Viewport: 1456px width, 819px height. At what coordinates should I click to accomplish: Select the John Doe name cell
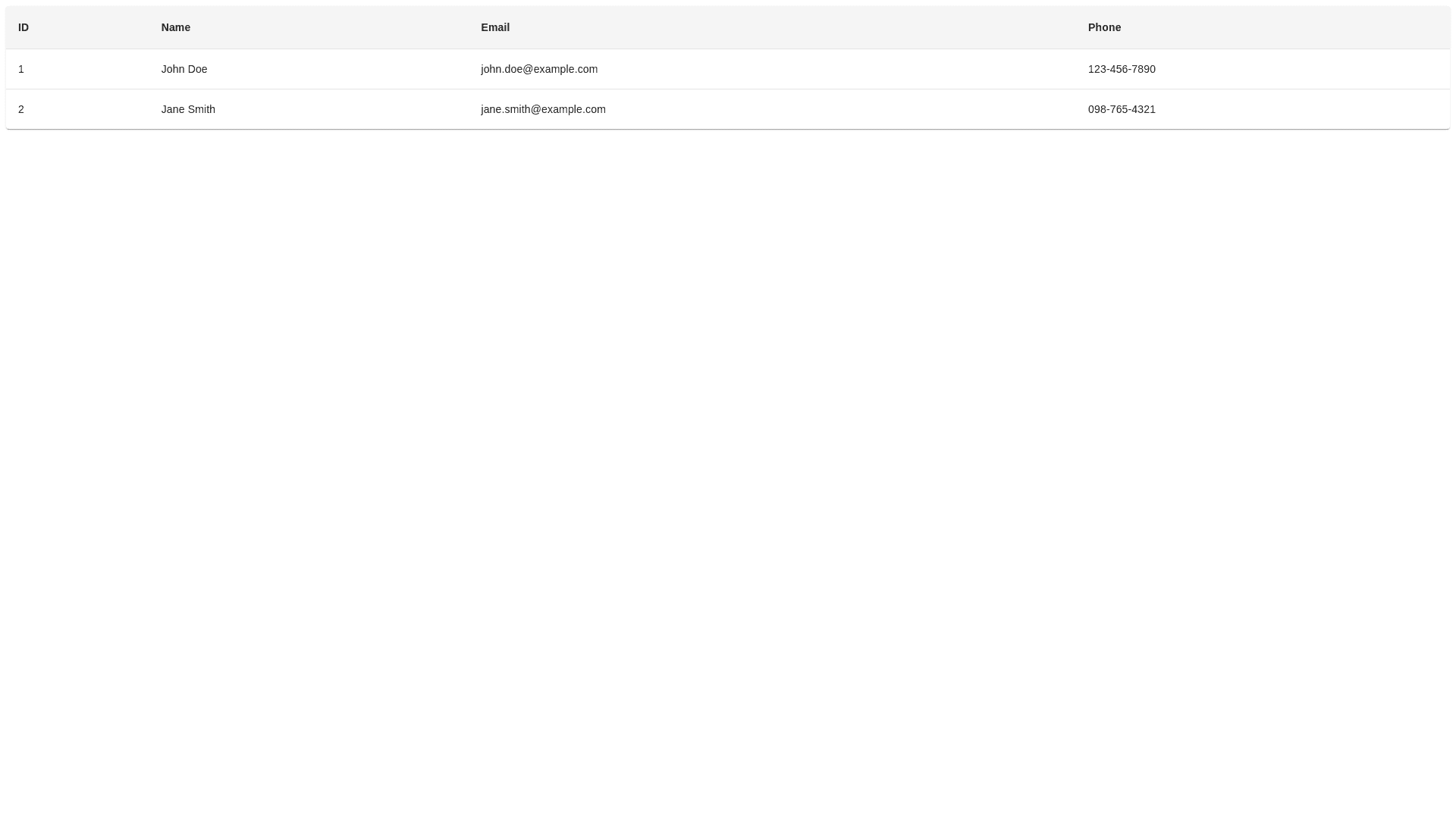point(184,69)
